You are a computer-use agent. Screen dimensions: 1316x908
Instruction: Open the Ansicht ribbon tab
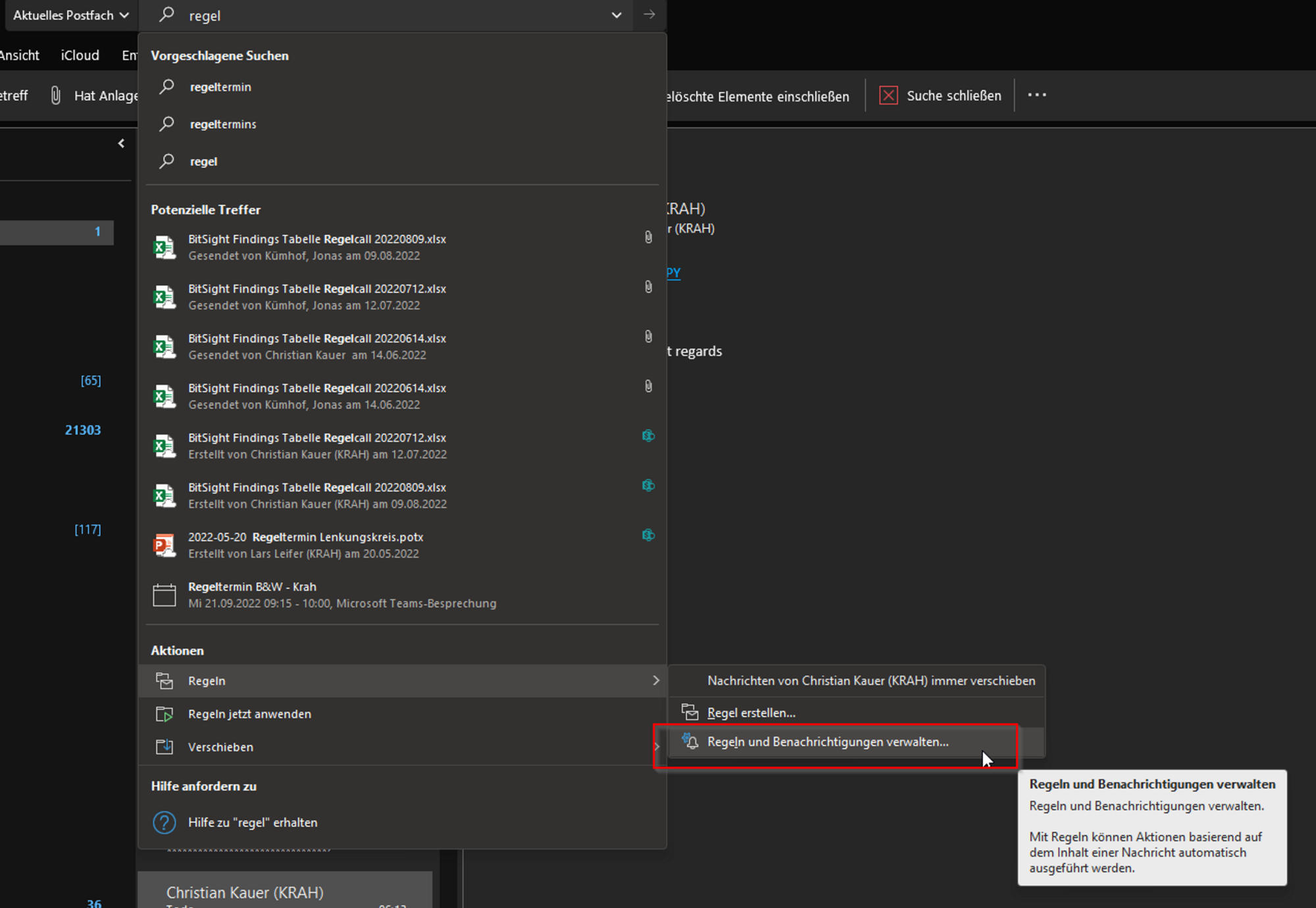(20, 55)
